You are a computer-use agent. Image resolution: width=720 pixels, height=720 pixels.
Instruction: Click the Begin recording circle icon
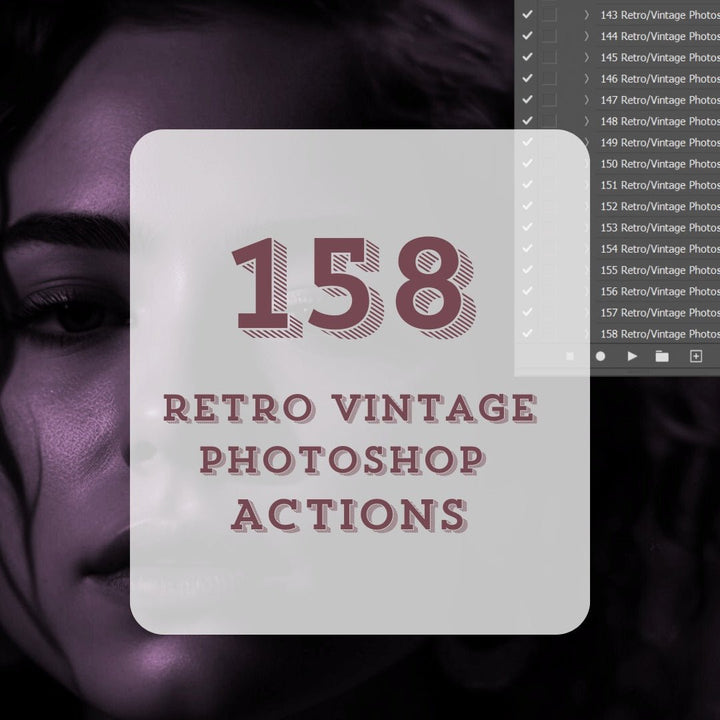click(600, 356)
